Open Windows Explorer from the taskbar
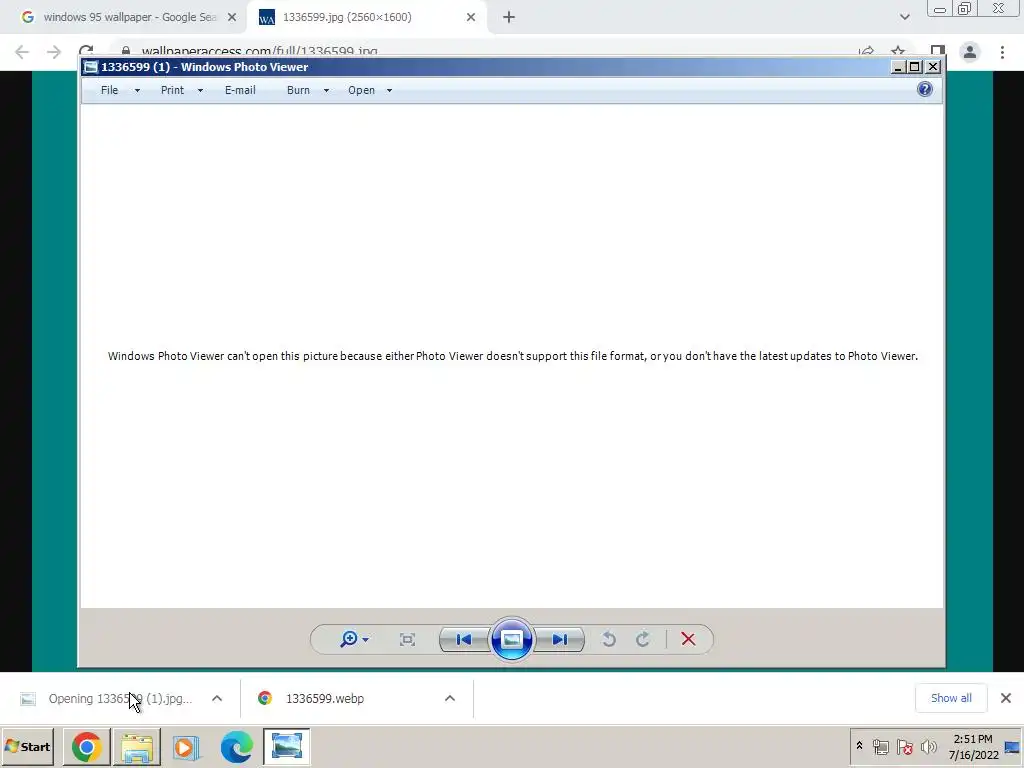 point(136,746)
